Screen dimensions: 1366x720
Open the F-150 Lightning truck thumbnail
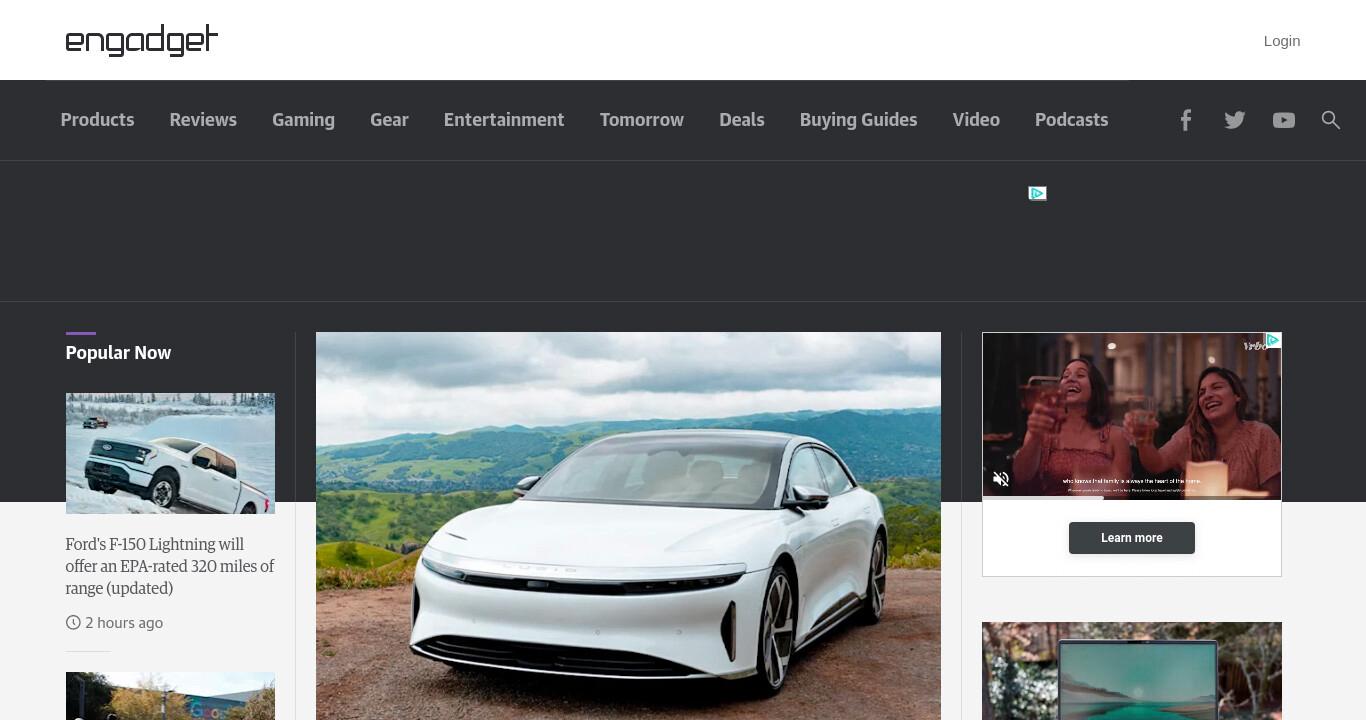tap(170, 453)
